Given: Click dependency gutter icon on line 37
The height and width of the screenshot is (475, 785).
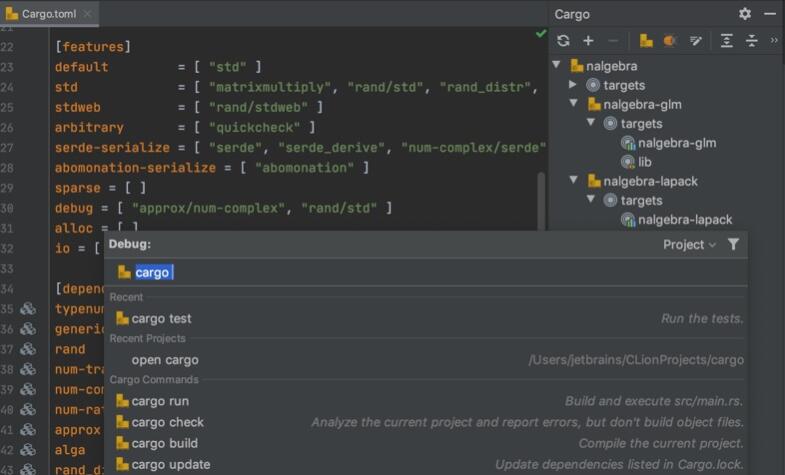Looking at the screenshot, I should click(28, 349).
